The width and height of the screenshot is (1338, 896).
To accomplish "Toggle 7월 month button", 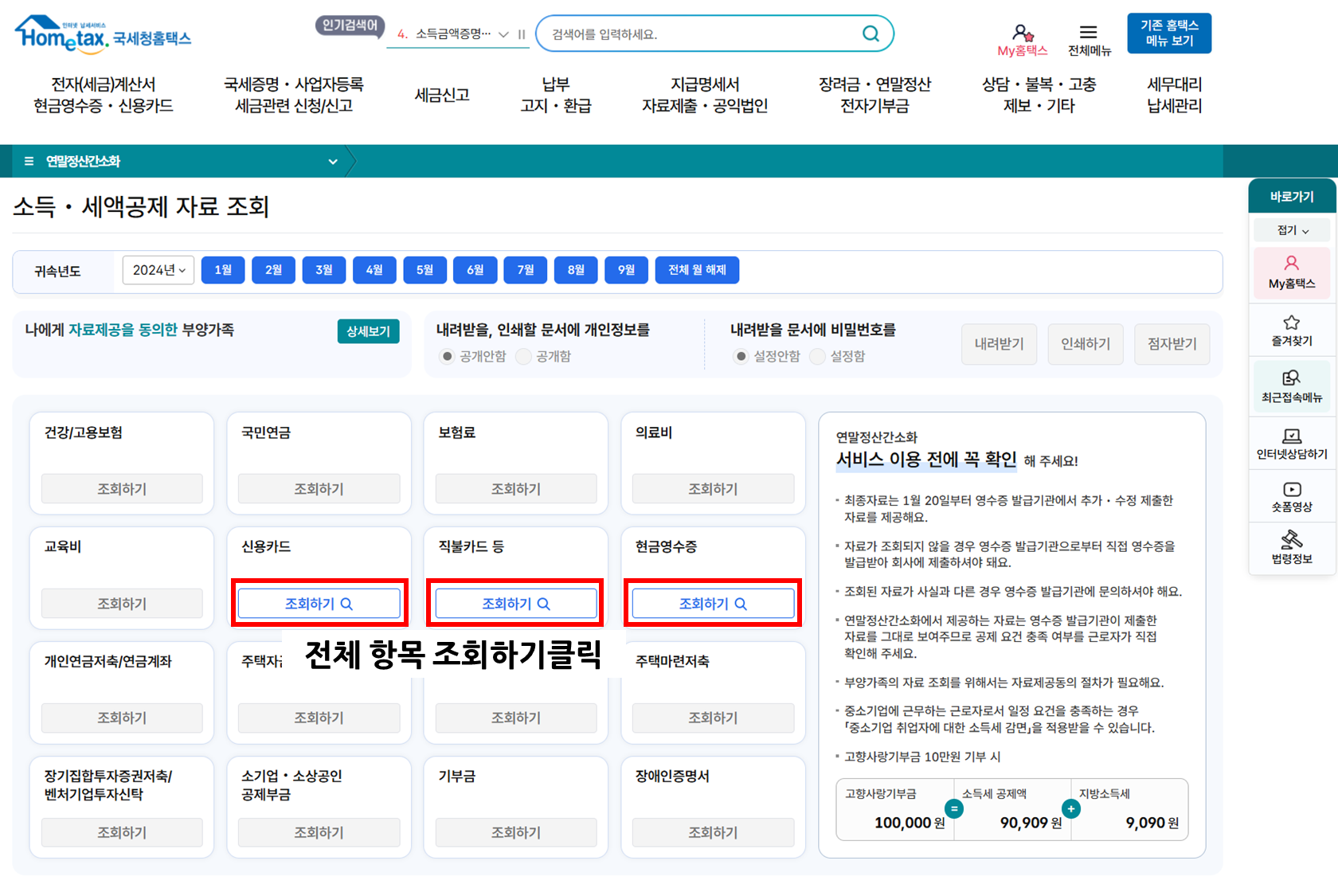I will (526, 270).
